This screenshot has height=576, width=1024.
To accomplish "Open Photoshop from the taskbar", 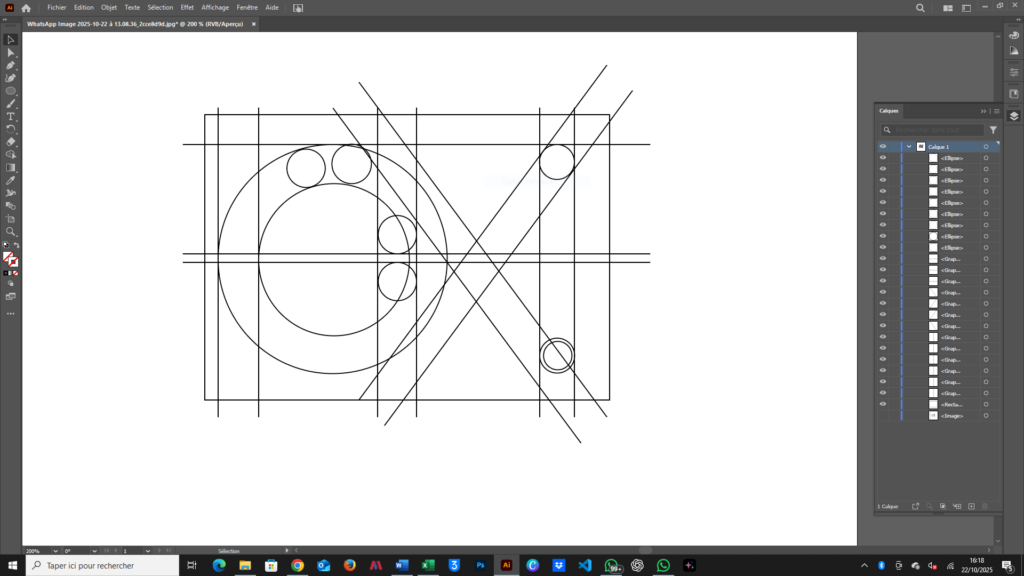I will point(480,566).
